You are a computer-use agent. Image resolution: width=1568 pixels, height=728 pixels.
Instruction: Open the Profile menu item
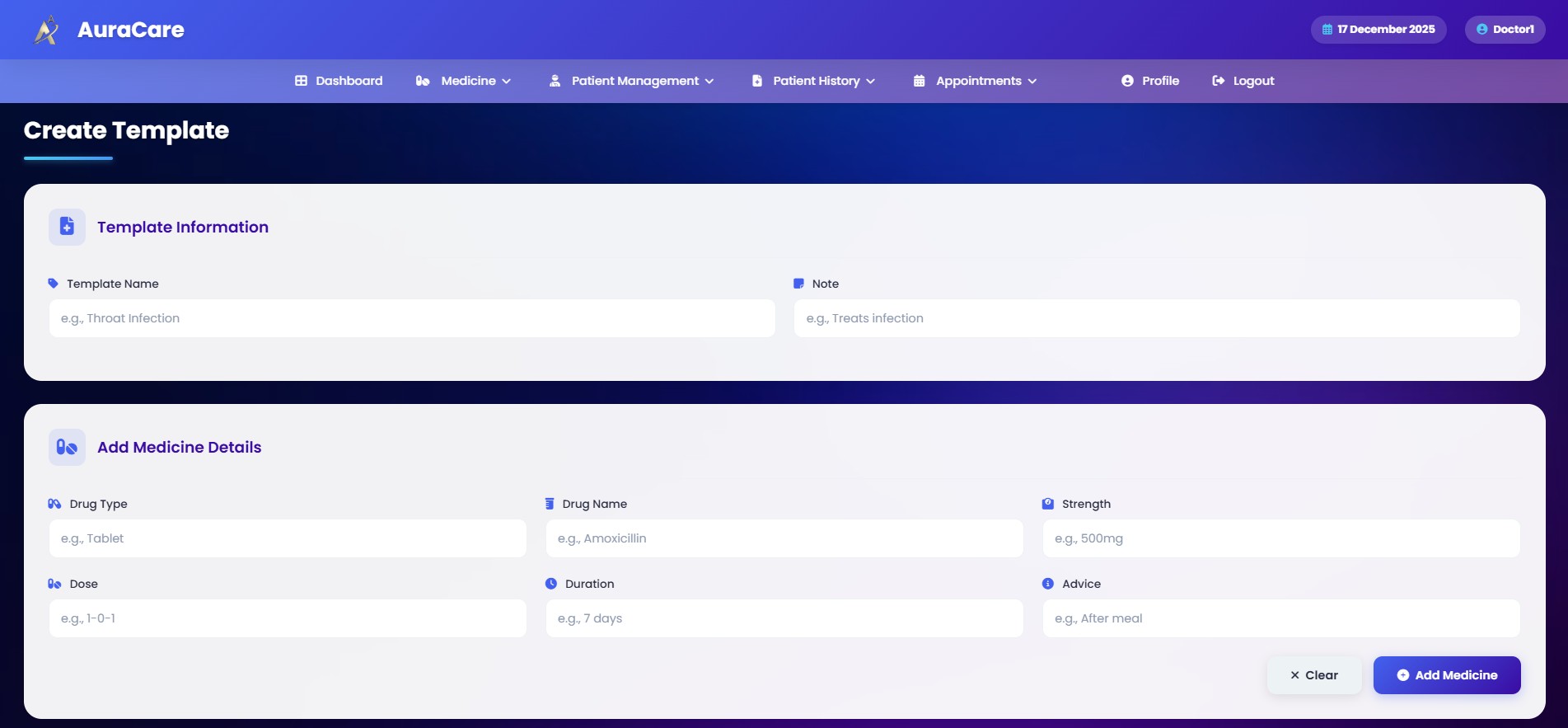tap(1160, 81)
